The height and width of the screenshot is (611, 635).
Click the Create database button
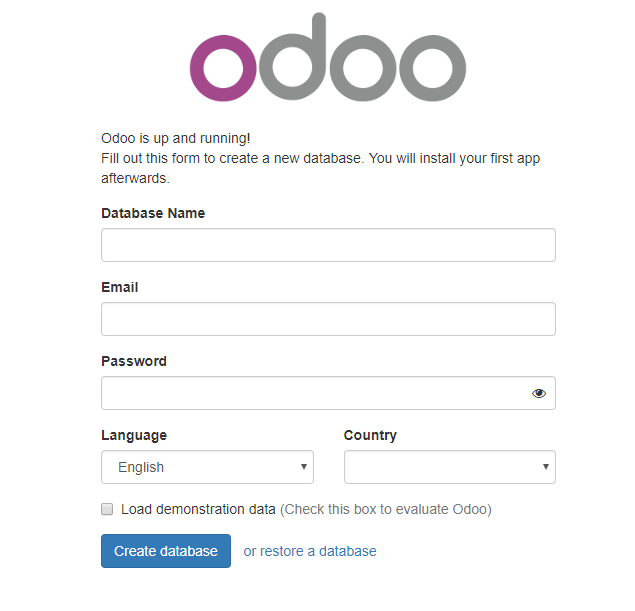[166, 551]
